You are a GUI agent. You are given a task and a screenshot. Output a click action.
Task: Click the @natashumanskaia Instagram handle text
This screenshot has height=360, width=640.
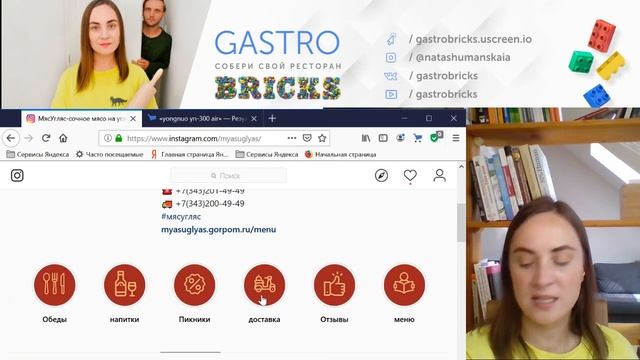click(x=460, y=57)
